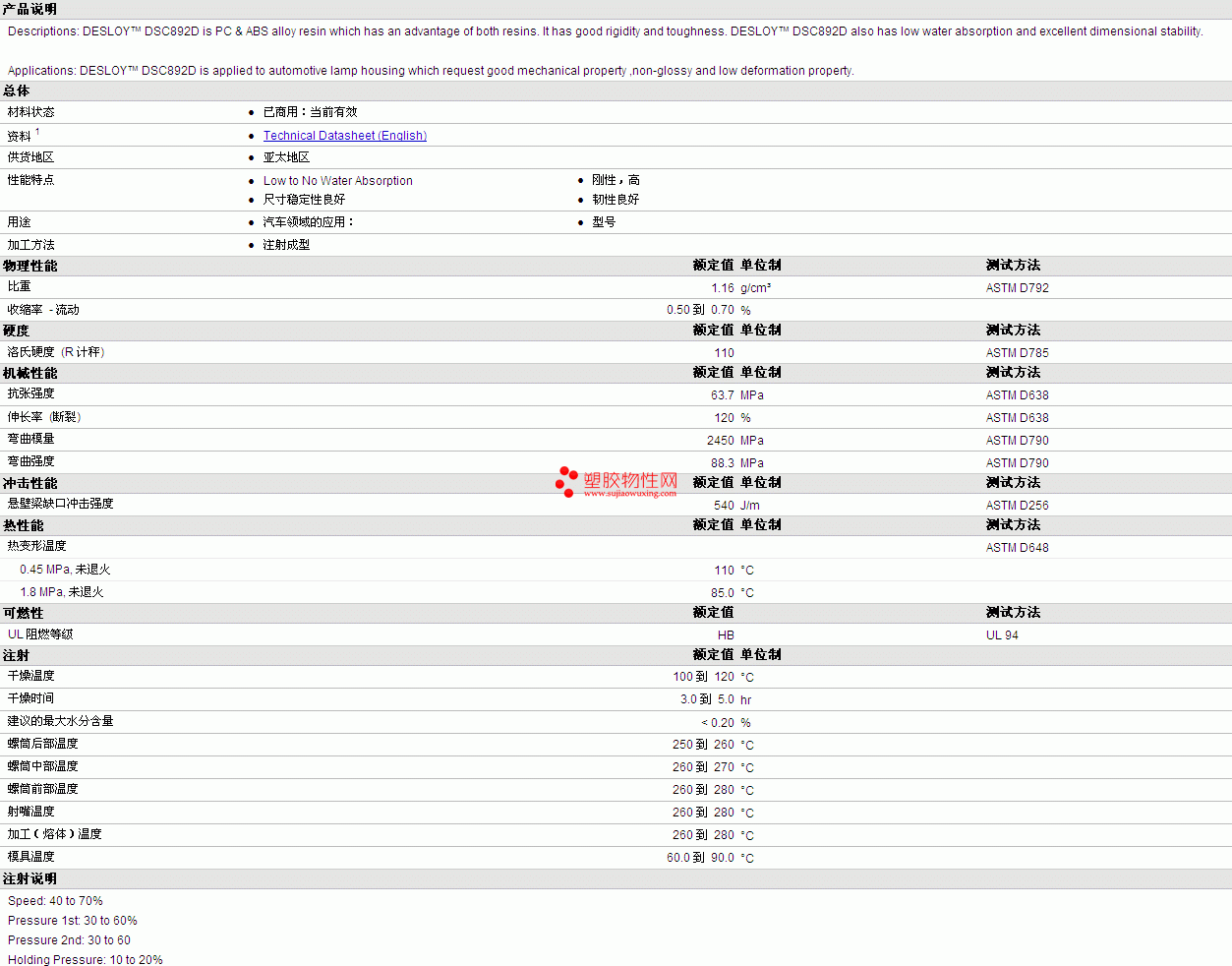Click the 刚性，高 feature text

point(616,180)
